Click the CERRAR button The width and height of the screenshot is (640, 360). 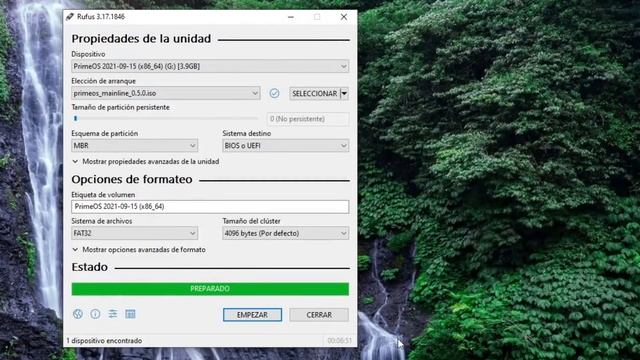point(319,315)
